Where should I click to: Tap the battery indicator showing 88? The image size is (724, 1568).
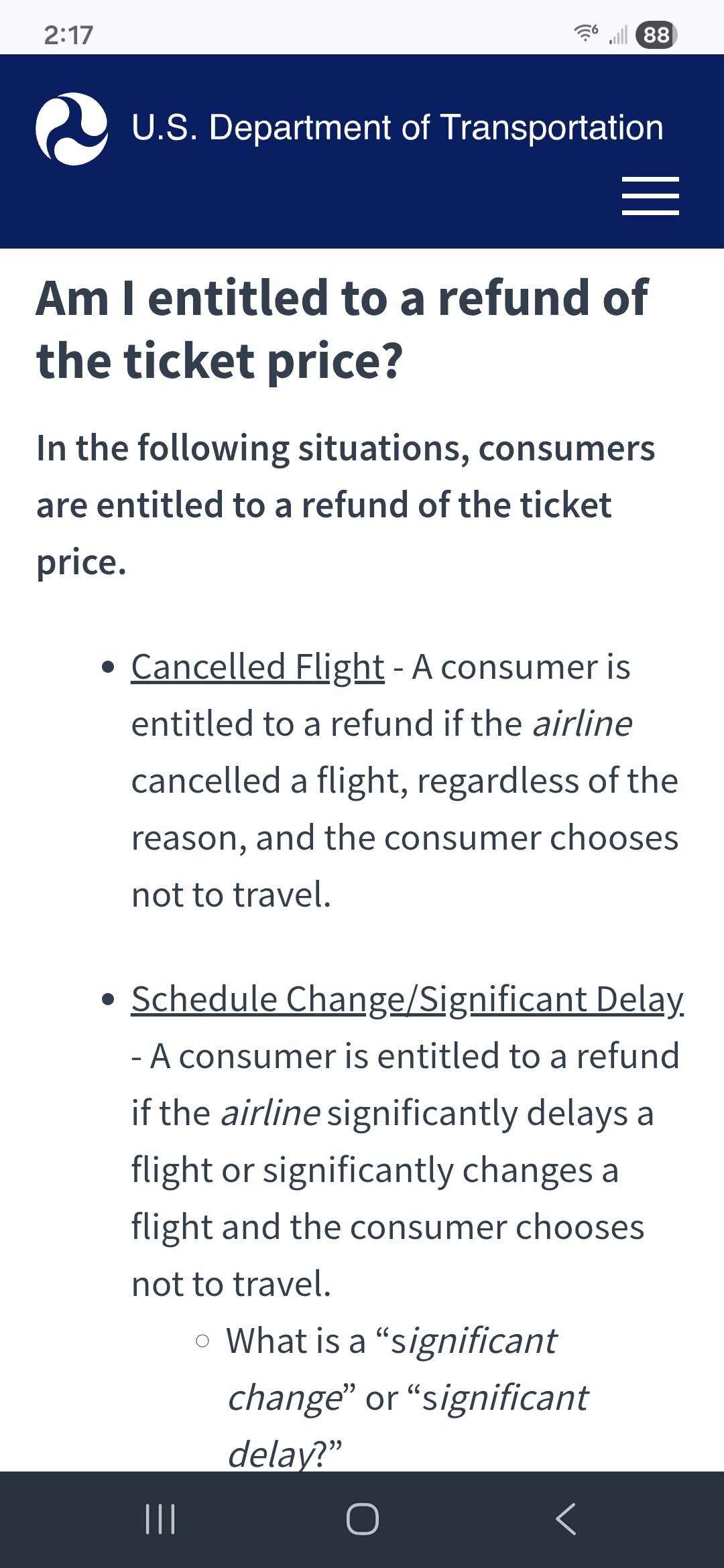pyautogui.click(x=656, y=34)
